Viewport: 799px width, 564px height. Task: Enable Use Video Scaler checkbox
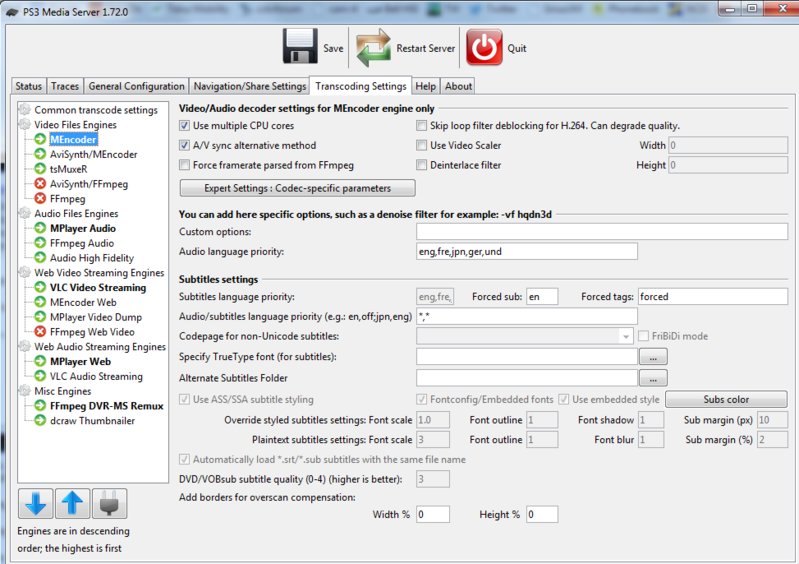[421, 145]
